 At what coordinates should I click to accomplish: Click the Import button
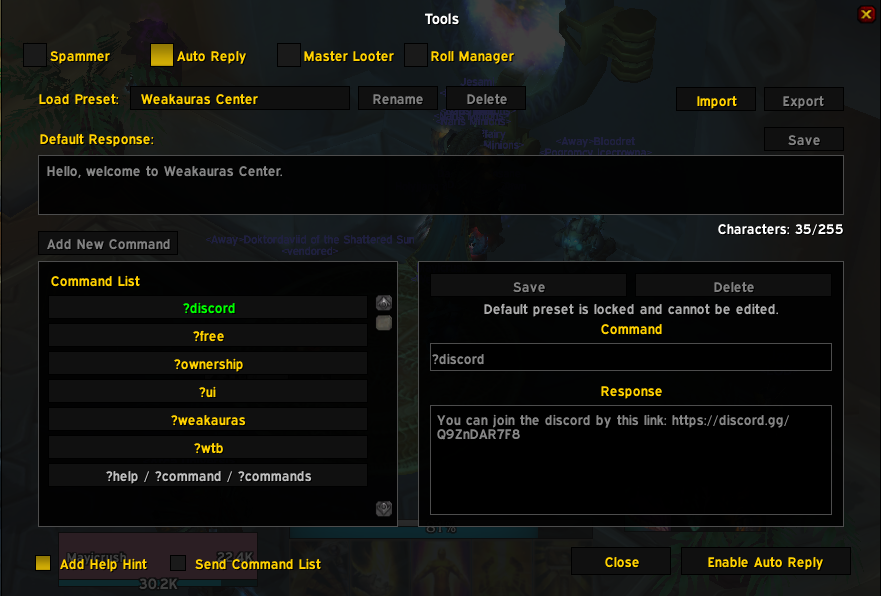(716, 100)
